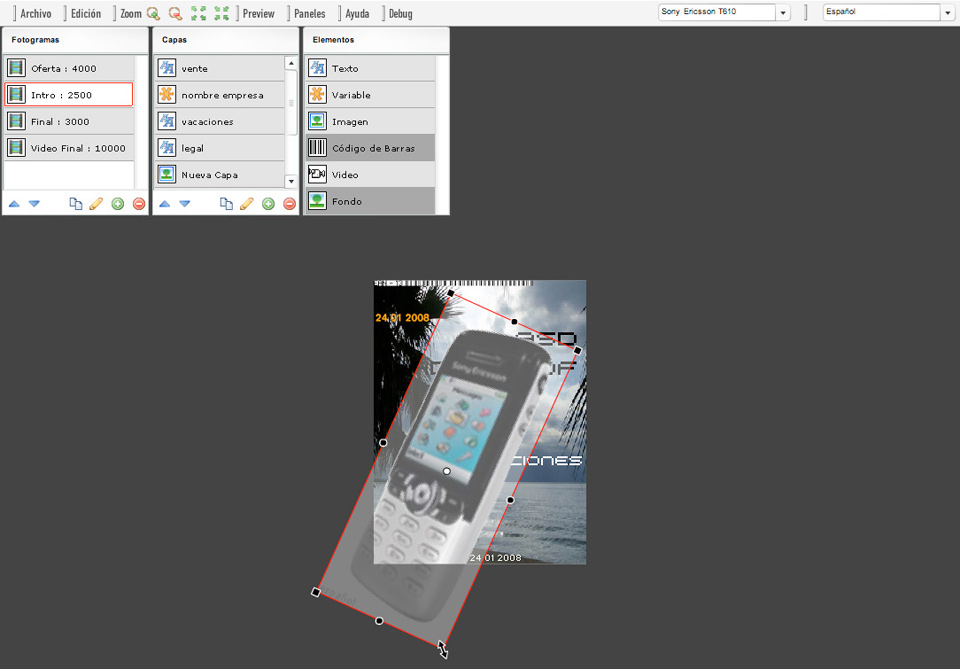Viewport: 960px width, 669px height.
Task: Click the Capas list scroll down arrow
Action: point(291,181)
